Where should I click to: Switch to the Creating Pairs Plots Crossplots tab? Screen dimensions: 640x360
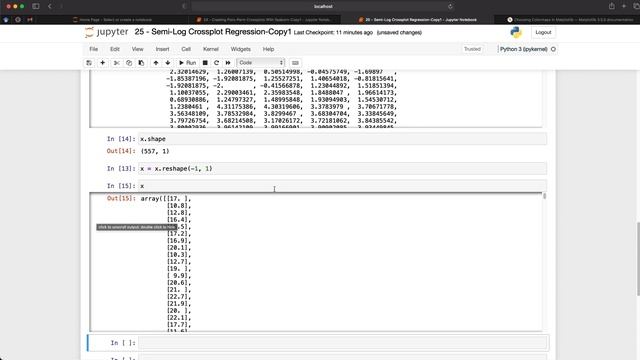tap(264, 20)
